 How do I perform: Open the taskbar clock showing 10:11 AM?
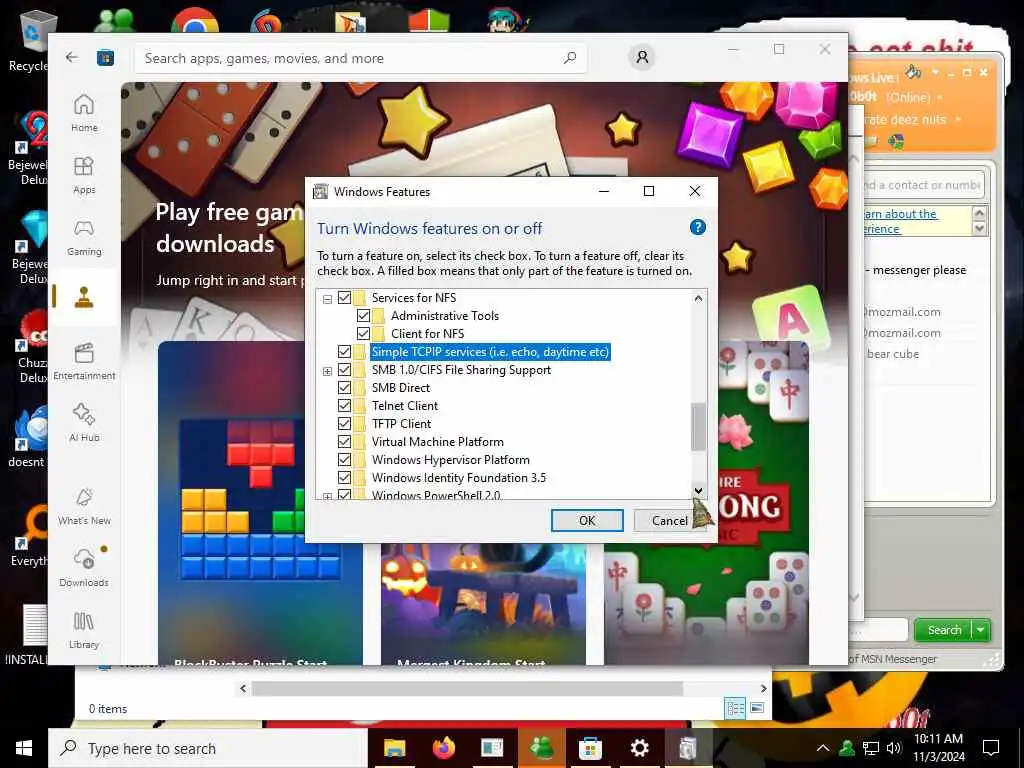point(938,748)
